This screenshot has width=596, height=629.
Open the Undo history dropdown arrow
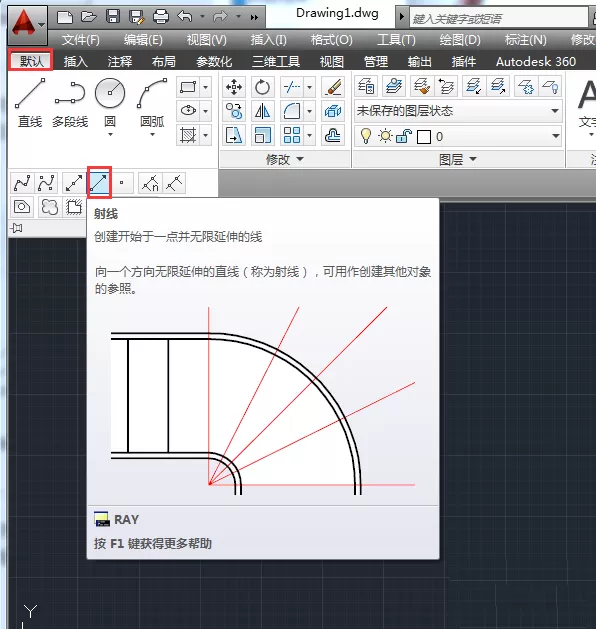click(202, 17)
